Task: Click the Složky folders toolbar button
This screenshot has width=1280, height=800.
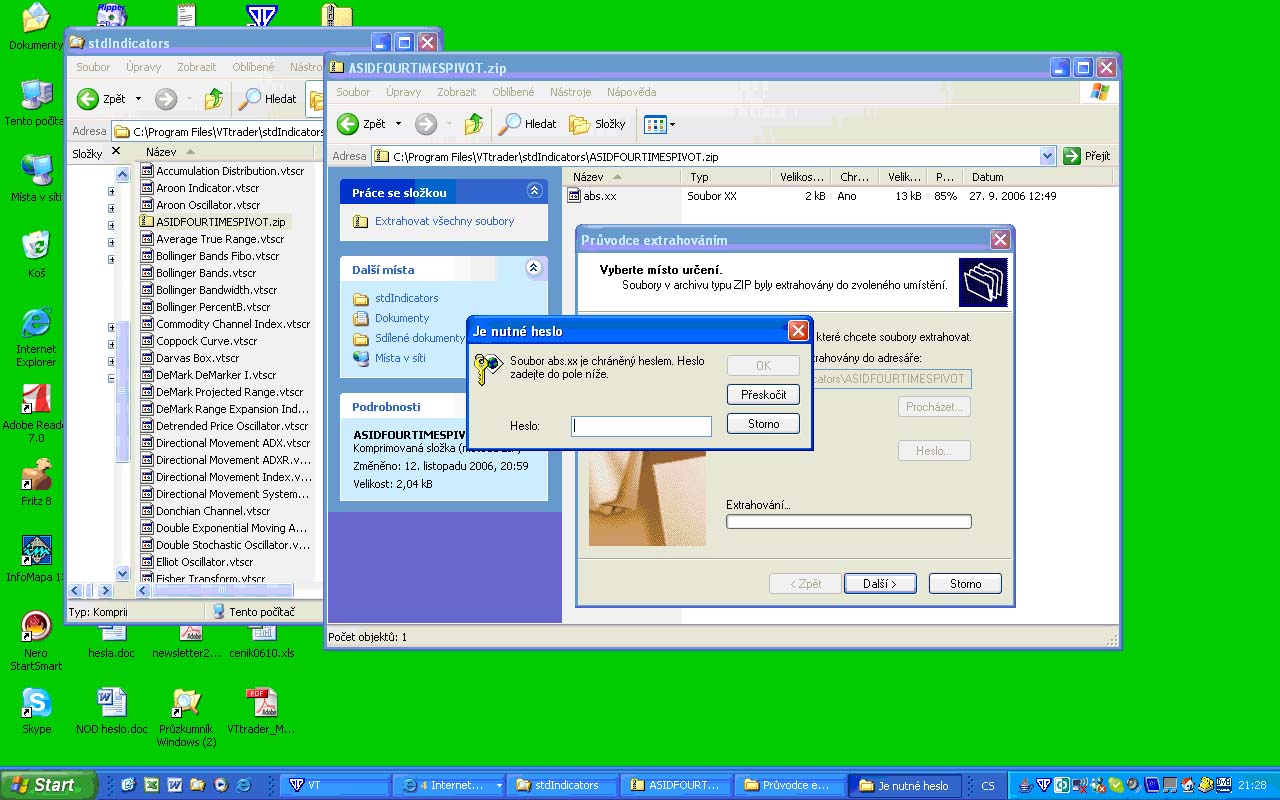Action: [x=598, y=124]
